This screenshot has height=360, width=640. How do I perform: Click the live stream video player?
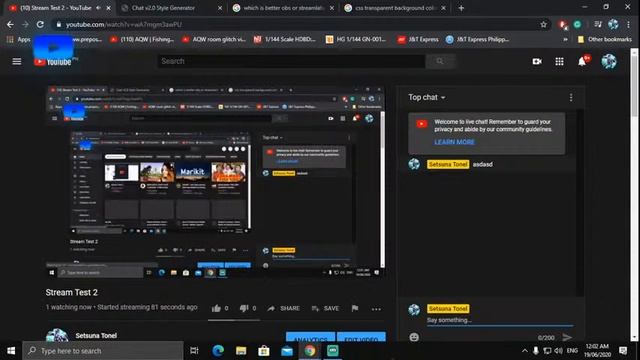pyautogui.click(x=216, y=182)
